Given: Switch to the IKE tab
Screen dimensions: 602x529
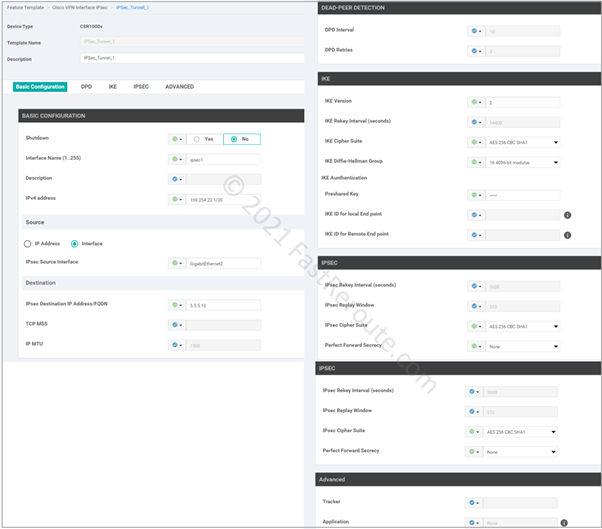Looking at the screenshot, I should coord(112,87).
